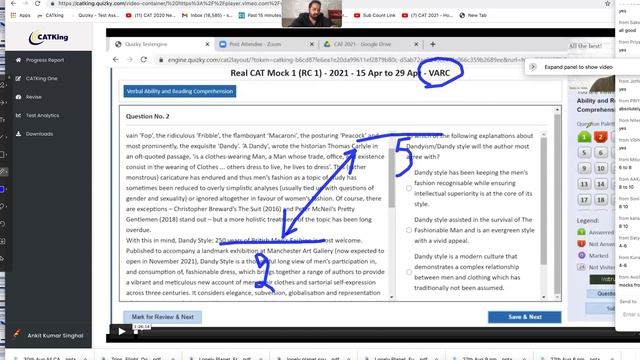640x360 pixels.
Task: Click the engine.quizky.com address bar
Action: tap(343, 60)
